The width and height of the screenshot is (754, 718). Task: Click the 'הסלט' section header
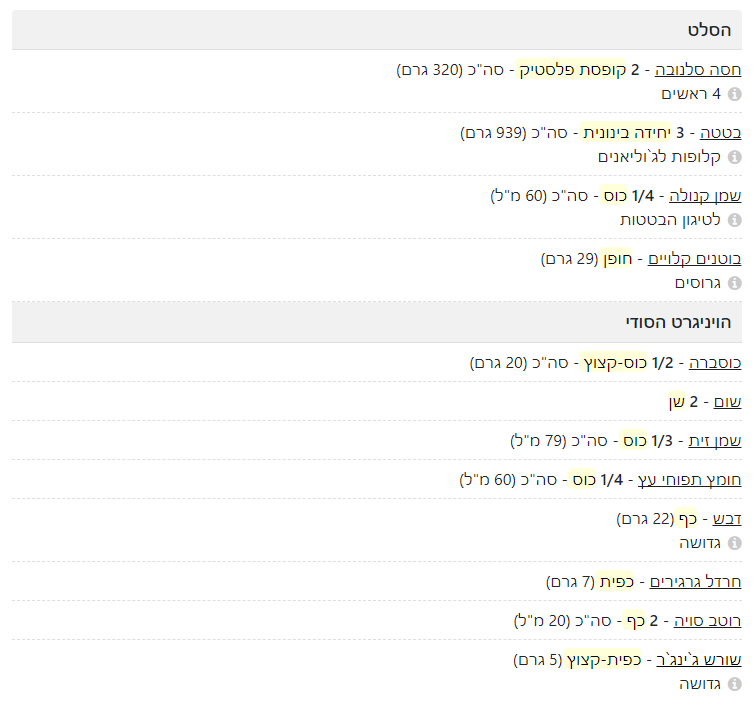(x=708, y=30)
